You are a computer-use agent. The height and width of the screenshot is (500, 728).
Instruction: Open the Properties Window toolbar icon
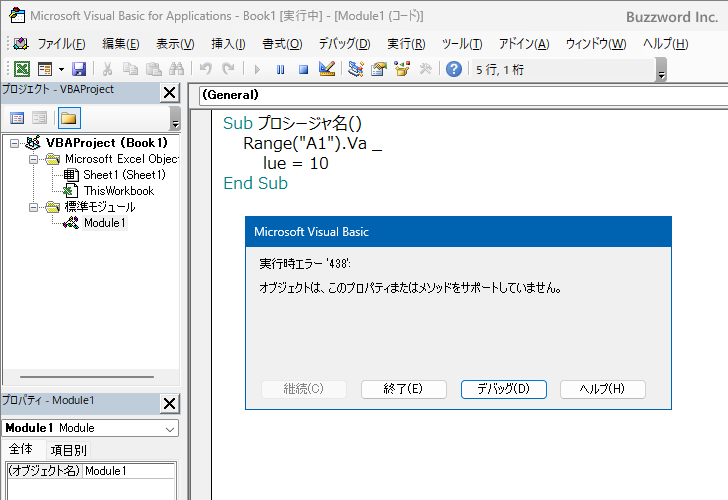click(x=379, y=69)
